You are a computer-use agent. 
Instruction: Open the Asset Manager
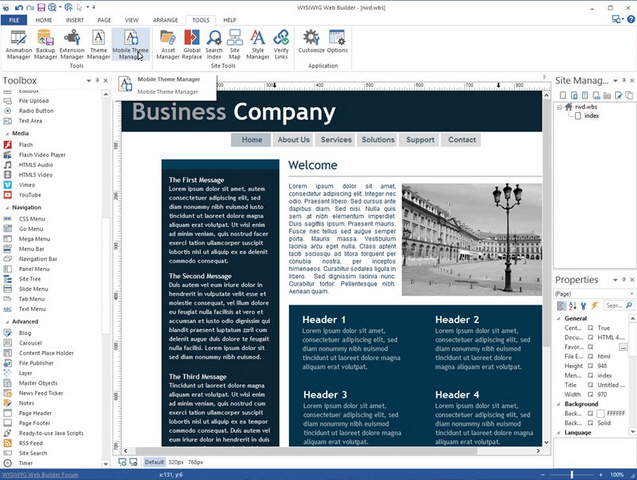coord(167,44)
